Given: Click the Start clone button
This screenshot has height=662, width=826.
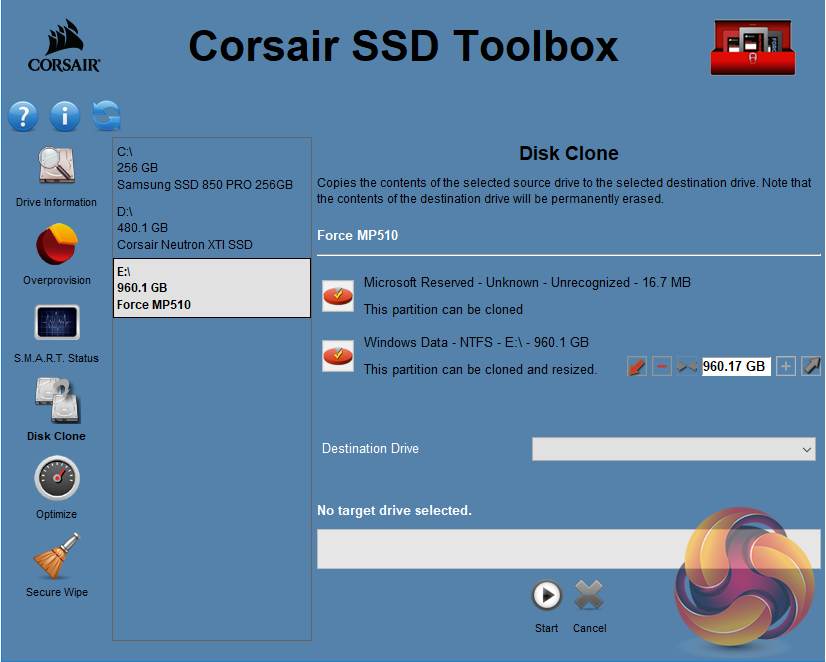Looking at the screenshot, I should [x=546, y=597].
